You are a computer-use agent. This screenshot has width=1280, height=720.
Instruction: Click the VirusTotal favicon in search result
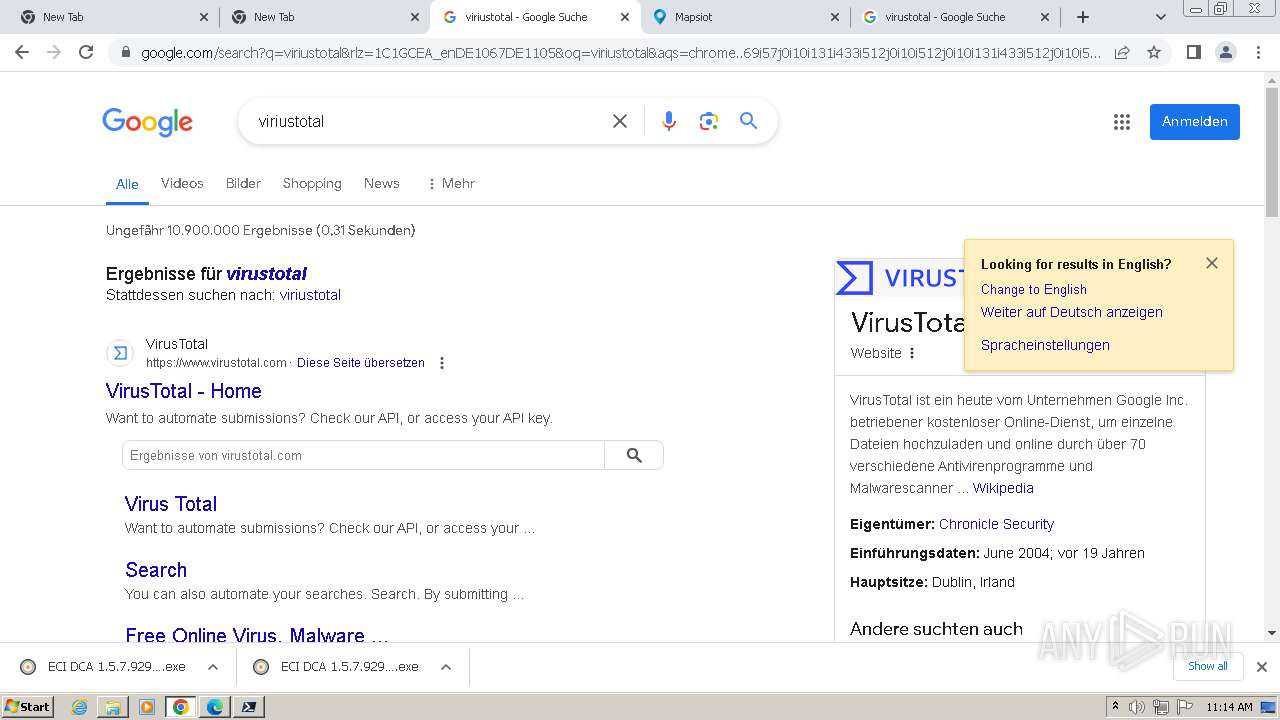coord(120,353)
